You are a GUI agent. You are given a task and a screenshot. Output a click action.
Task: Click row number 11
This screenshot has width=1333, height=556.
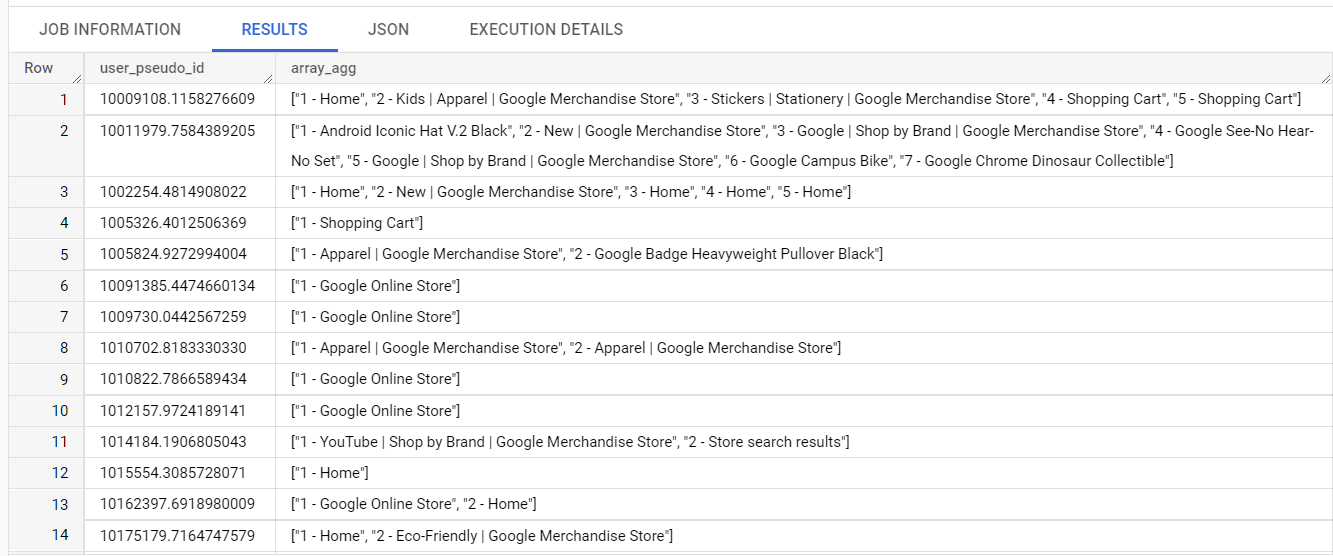click(x=60, y=442)
